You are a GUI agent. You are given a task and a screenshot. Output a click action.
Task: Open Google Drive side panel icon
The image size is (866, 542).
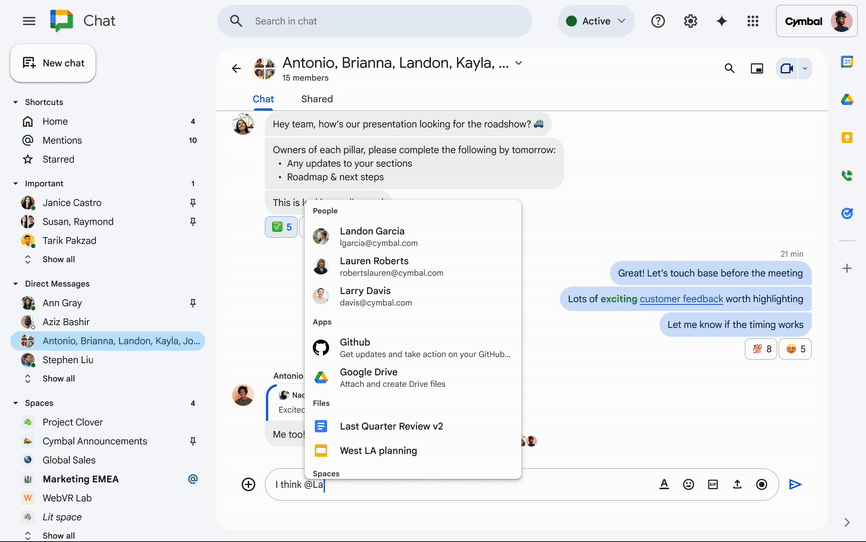(847, 99)
